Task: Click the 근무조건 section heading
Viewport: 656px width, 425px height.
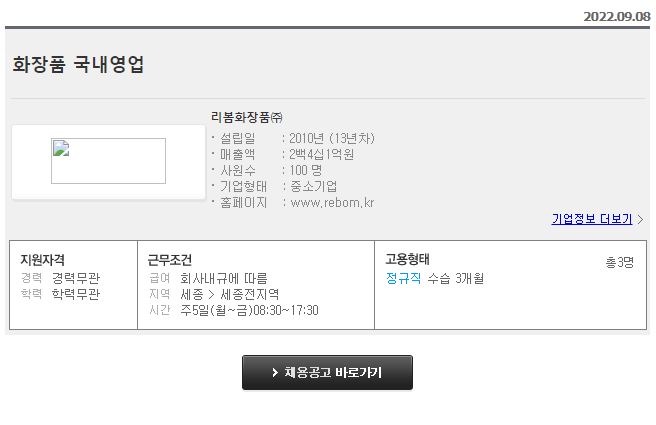Action: coord(169,260)
